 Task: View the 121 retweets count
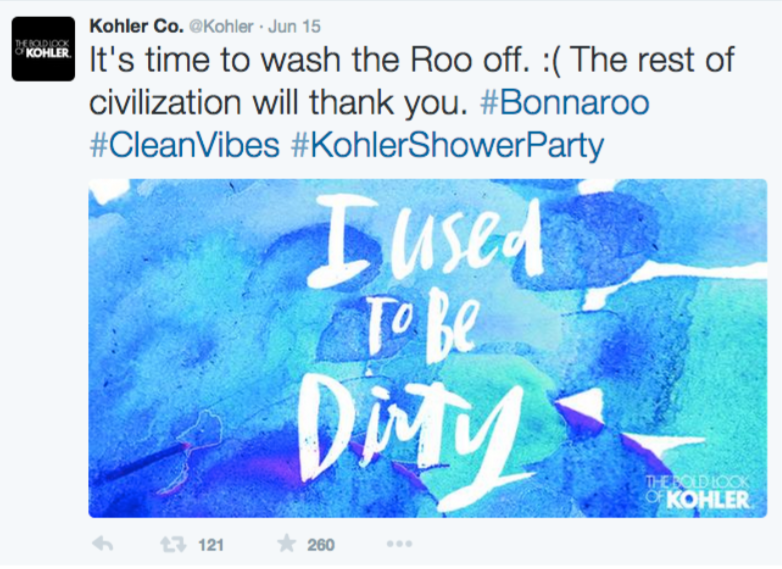211,545
